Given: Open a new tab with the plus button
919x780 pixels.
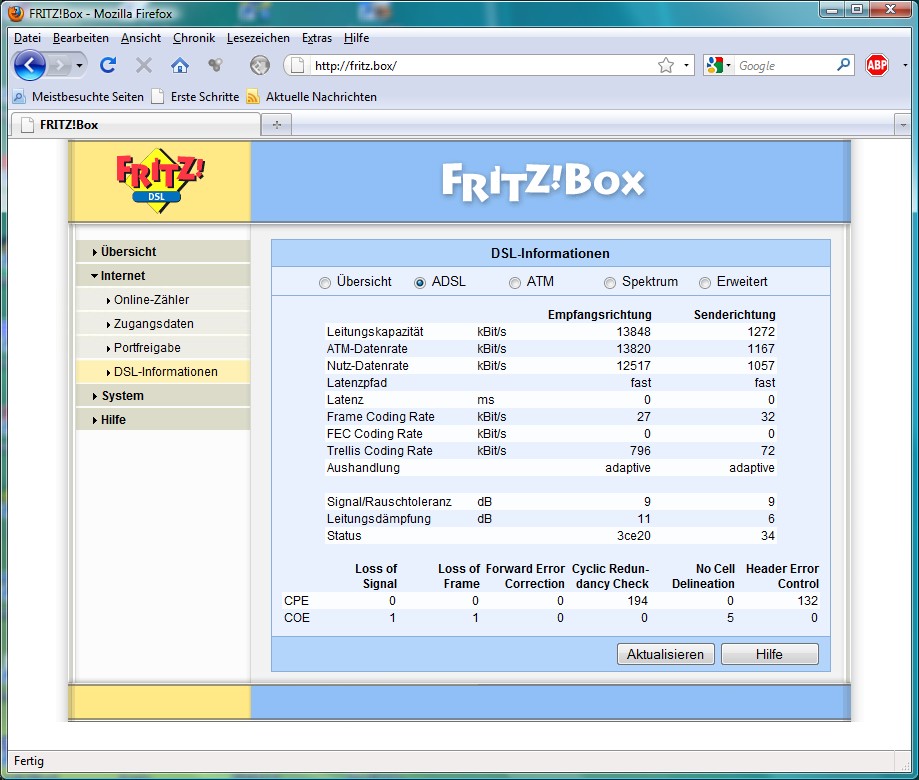Looking at the screenshot, I should 277,125.
